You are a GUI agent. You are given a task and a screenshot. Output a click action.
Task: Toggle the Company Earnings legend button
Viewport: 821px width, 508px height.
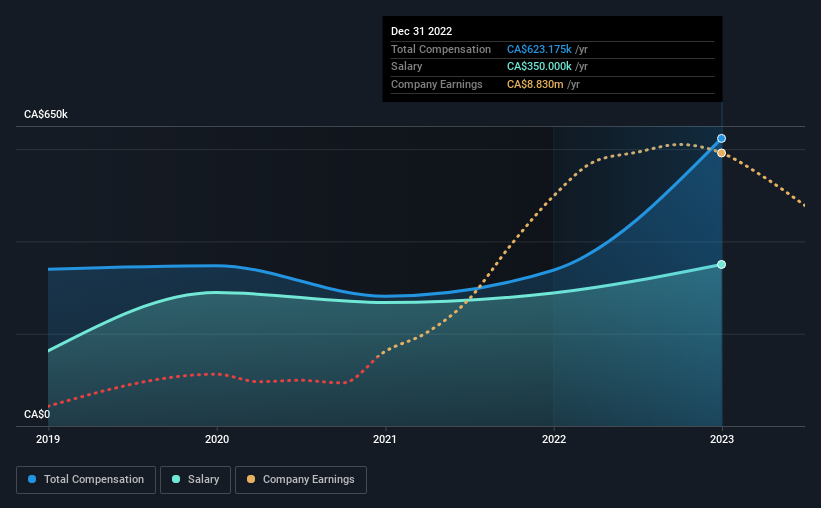(301, 480)
